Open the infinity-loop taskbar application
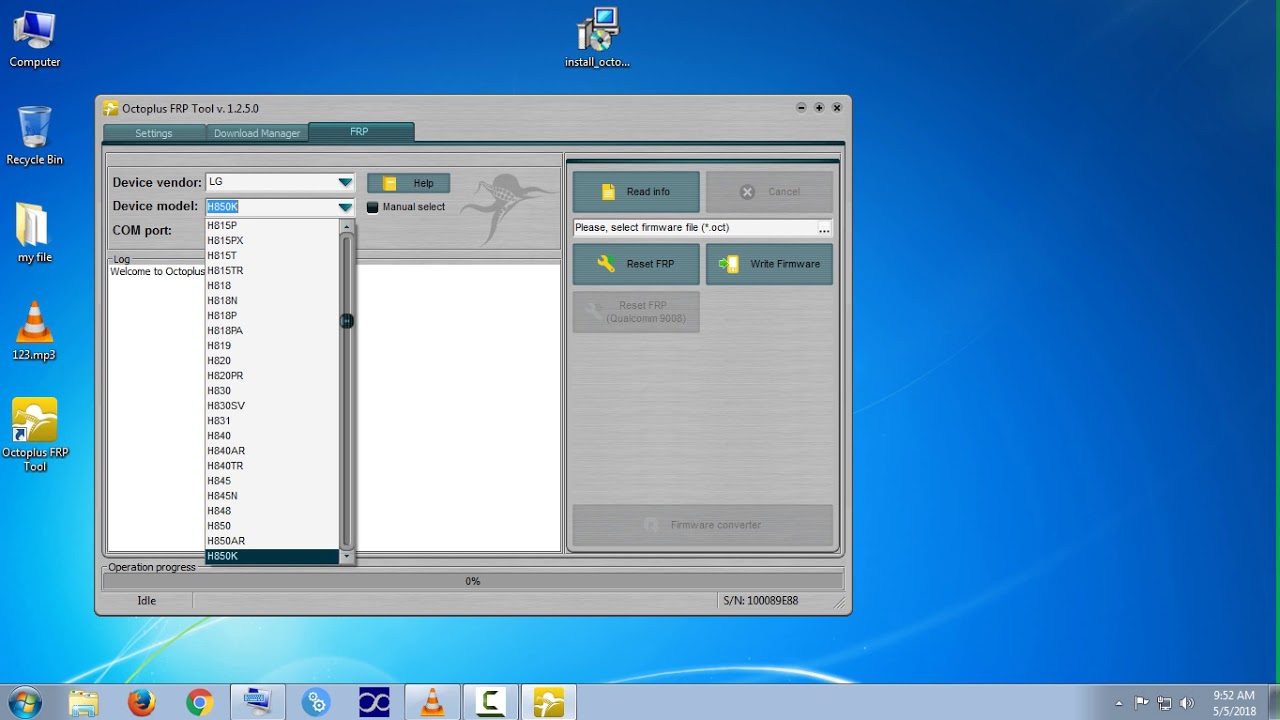1280x720 pixels. (374, 703)
